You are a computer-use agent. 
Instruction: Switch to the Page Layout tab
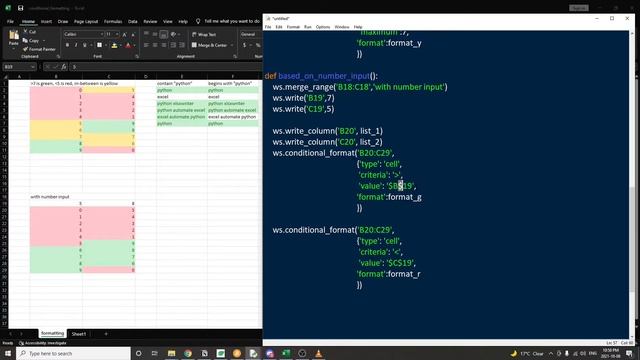coord(86,21)
